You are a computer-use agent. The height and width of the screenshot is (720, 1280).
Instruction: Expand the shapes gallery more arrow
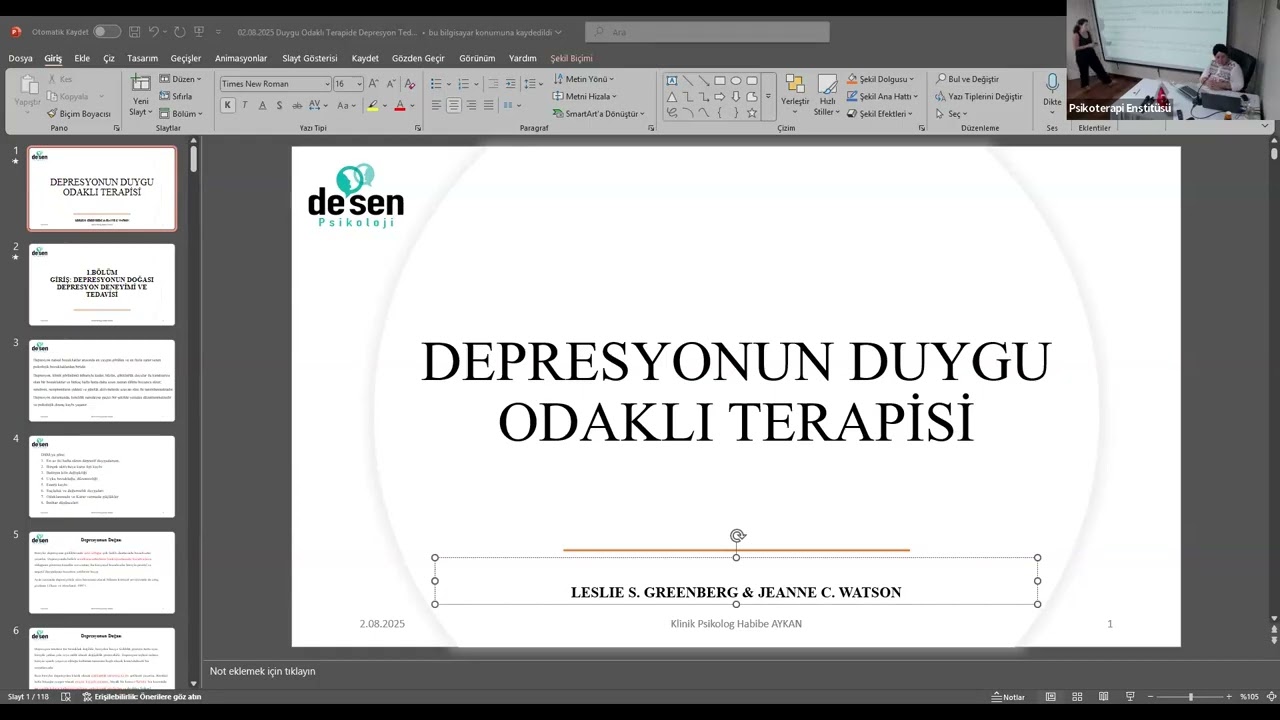pos(768,97)
